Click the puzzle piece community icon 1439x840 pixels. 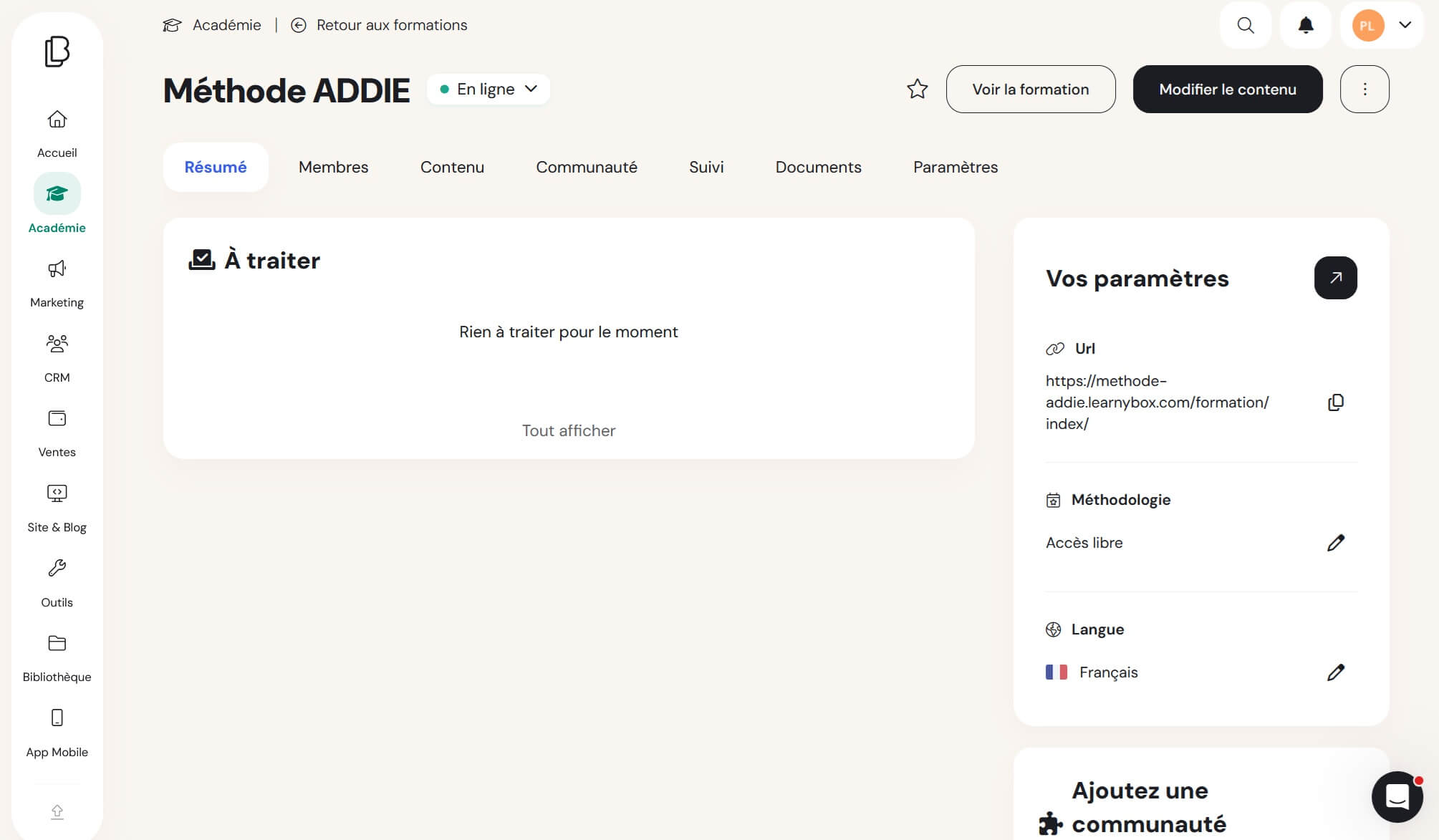point(1051,824)
